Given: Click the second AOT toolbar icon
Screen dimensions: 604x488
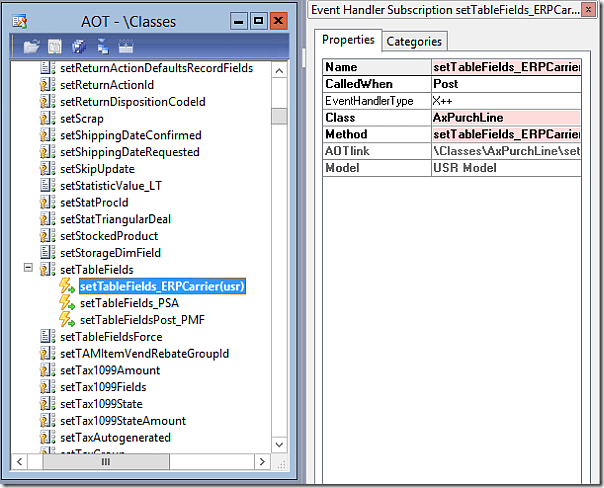Looking at the screenshot, I should (x=55, y=46).
